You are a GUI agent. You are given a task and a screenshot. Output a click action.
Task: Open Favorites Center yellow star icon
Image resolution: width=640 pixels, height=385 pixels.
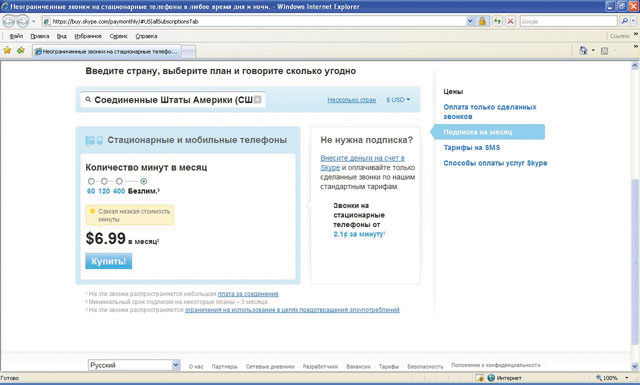tap(7, 50)
